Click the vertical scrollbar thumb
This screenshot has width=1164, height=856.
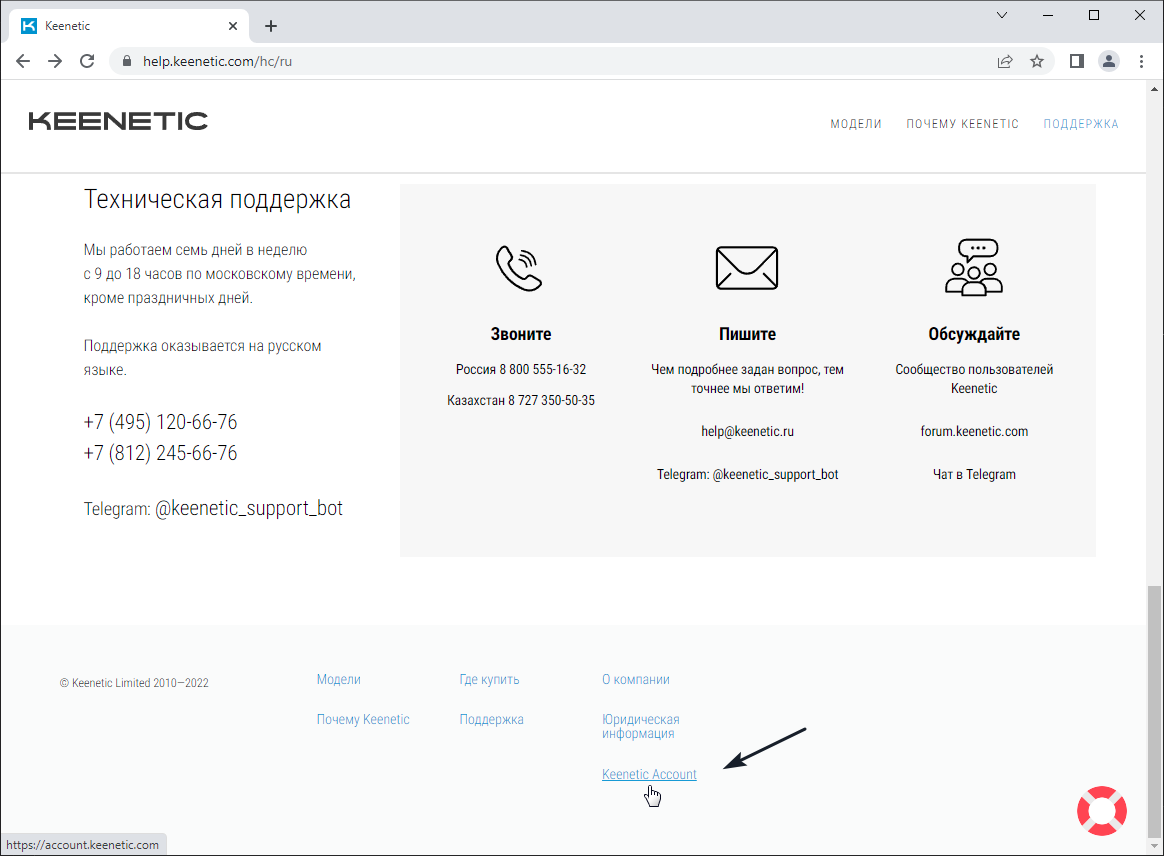coord(1154,711)
